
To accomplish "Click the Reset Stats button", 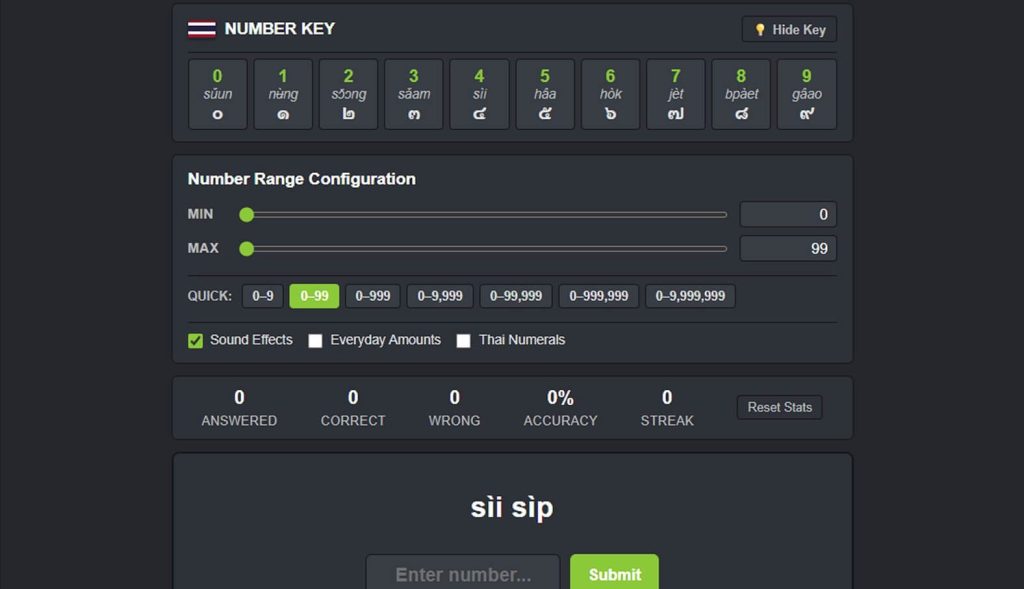I will pos(780,407).
